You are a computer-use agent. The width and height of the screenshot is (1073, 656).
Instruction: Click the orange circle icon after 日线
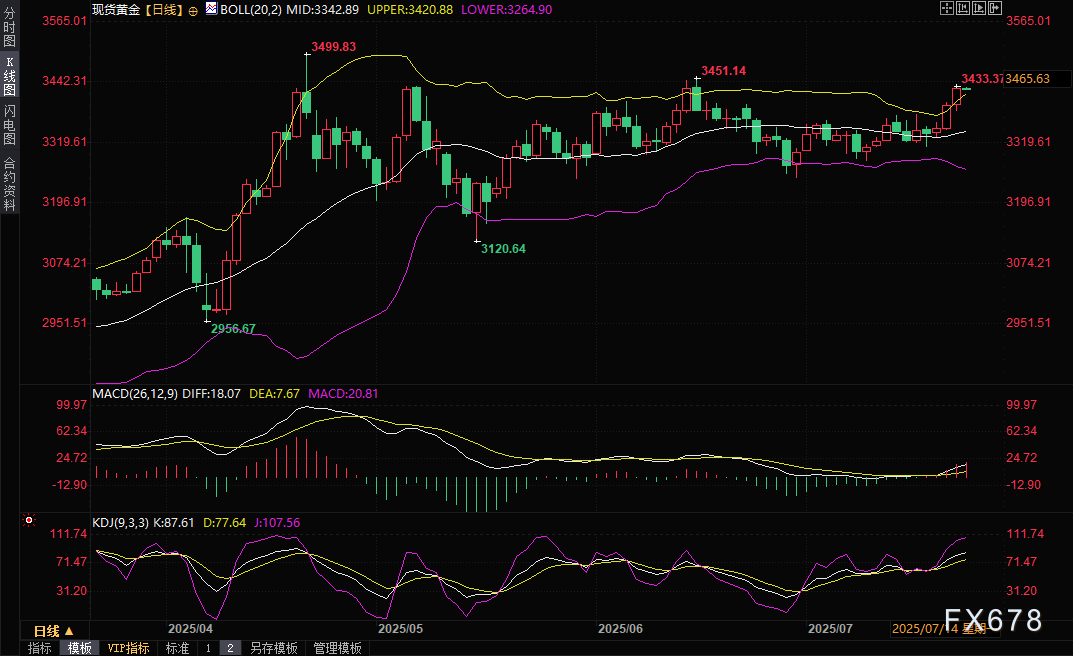(193, 9)
